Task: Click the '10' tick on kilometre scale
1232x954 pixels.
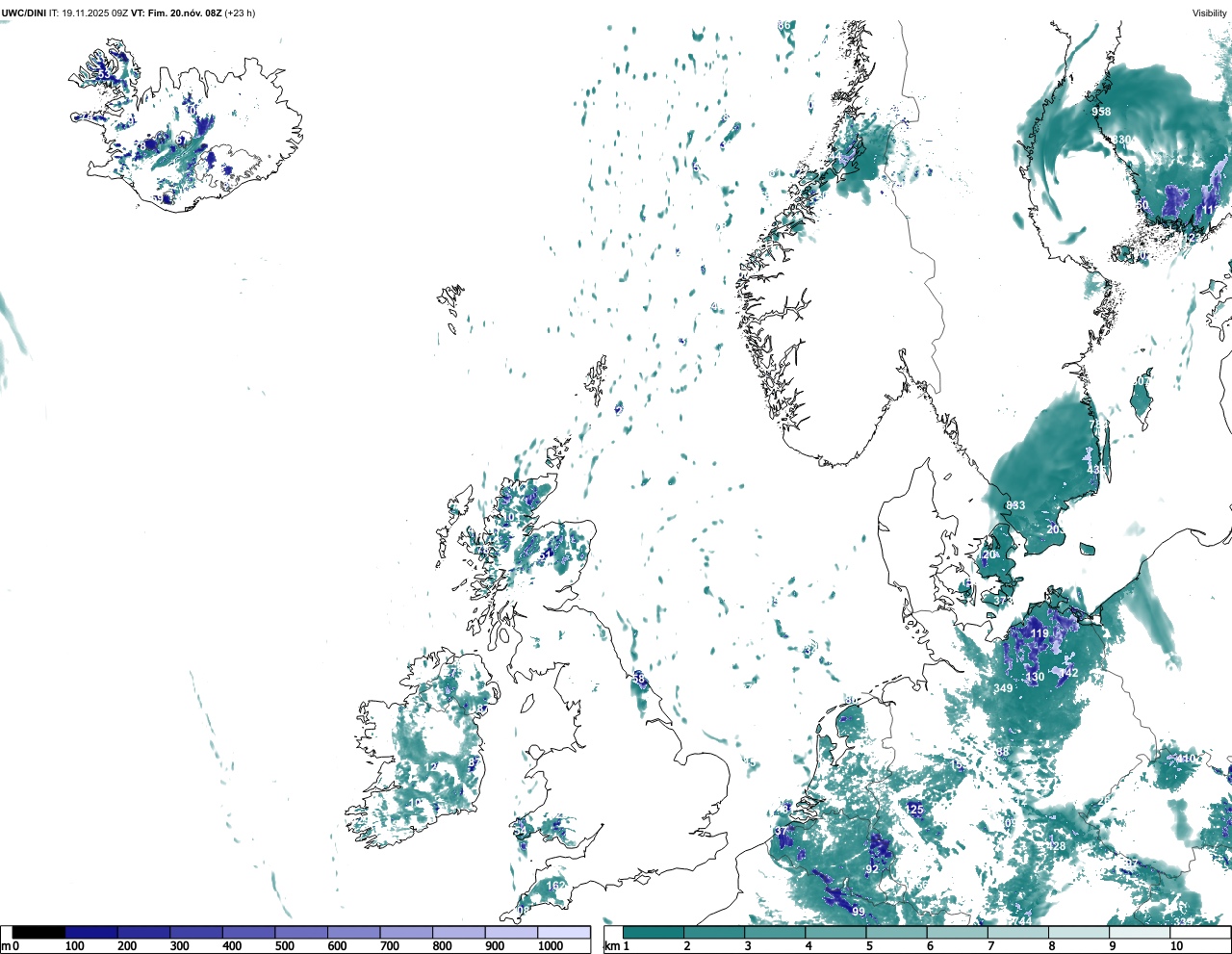Action: click(1176, 946)
